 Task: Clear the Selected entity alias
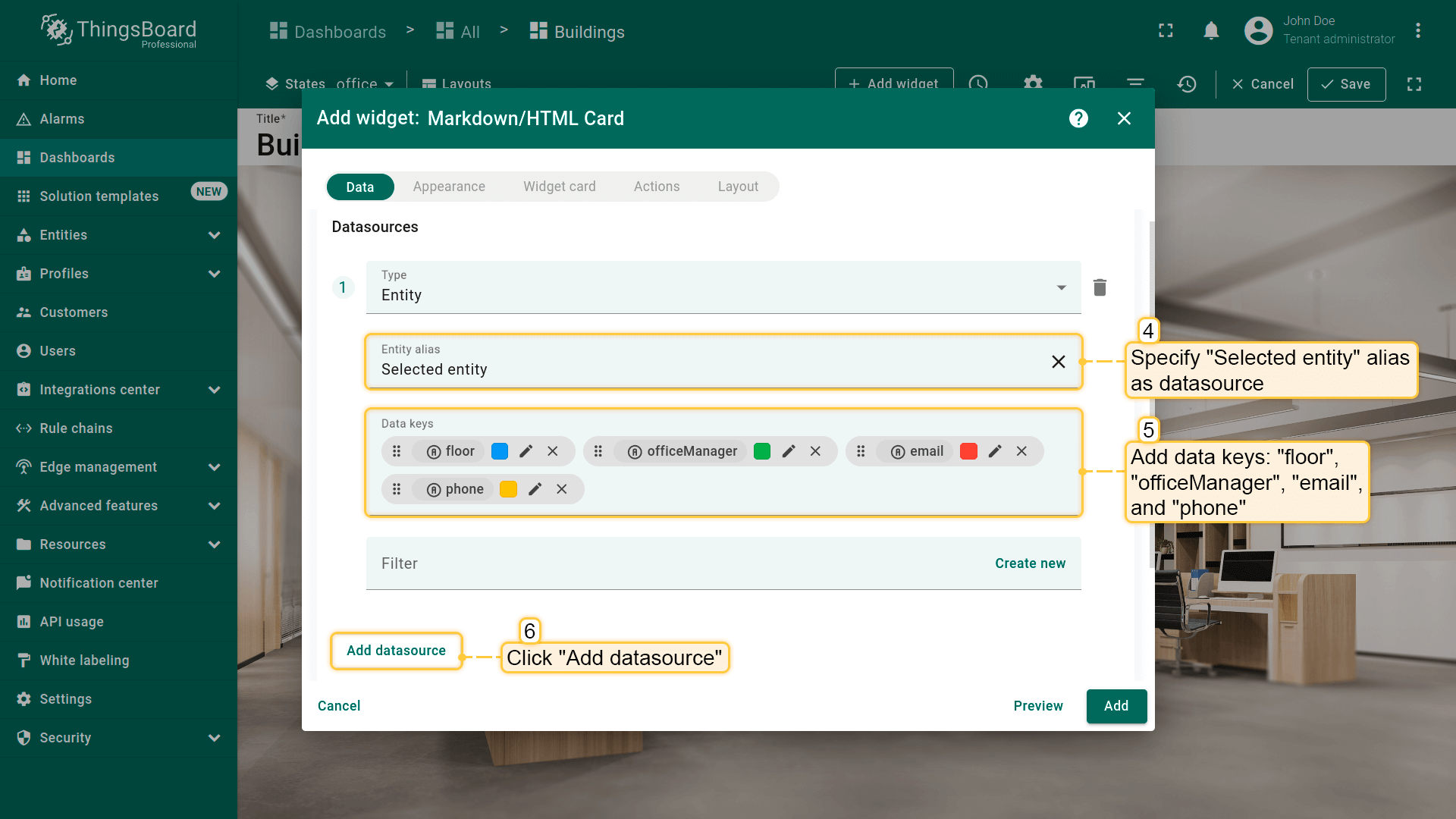1059,362
